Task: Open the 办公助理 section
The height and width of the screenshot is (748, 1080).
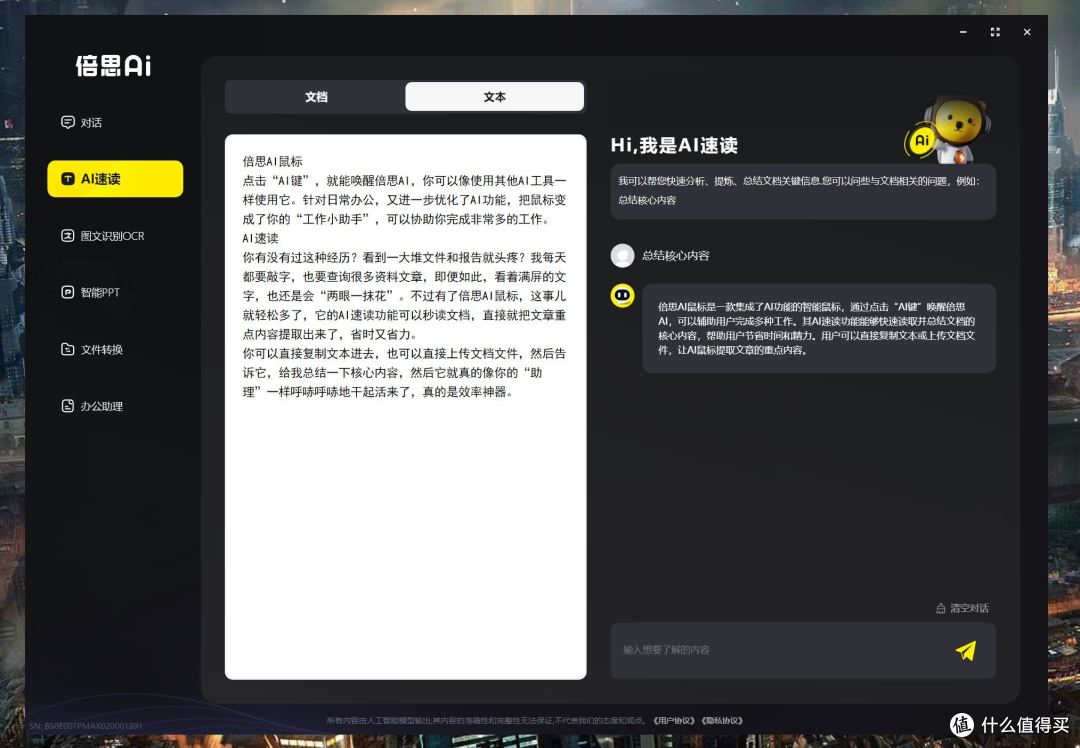Action: point(92,406)
